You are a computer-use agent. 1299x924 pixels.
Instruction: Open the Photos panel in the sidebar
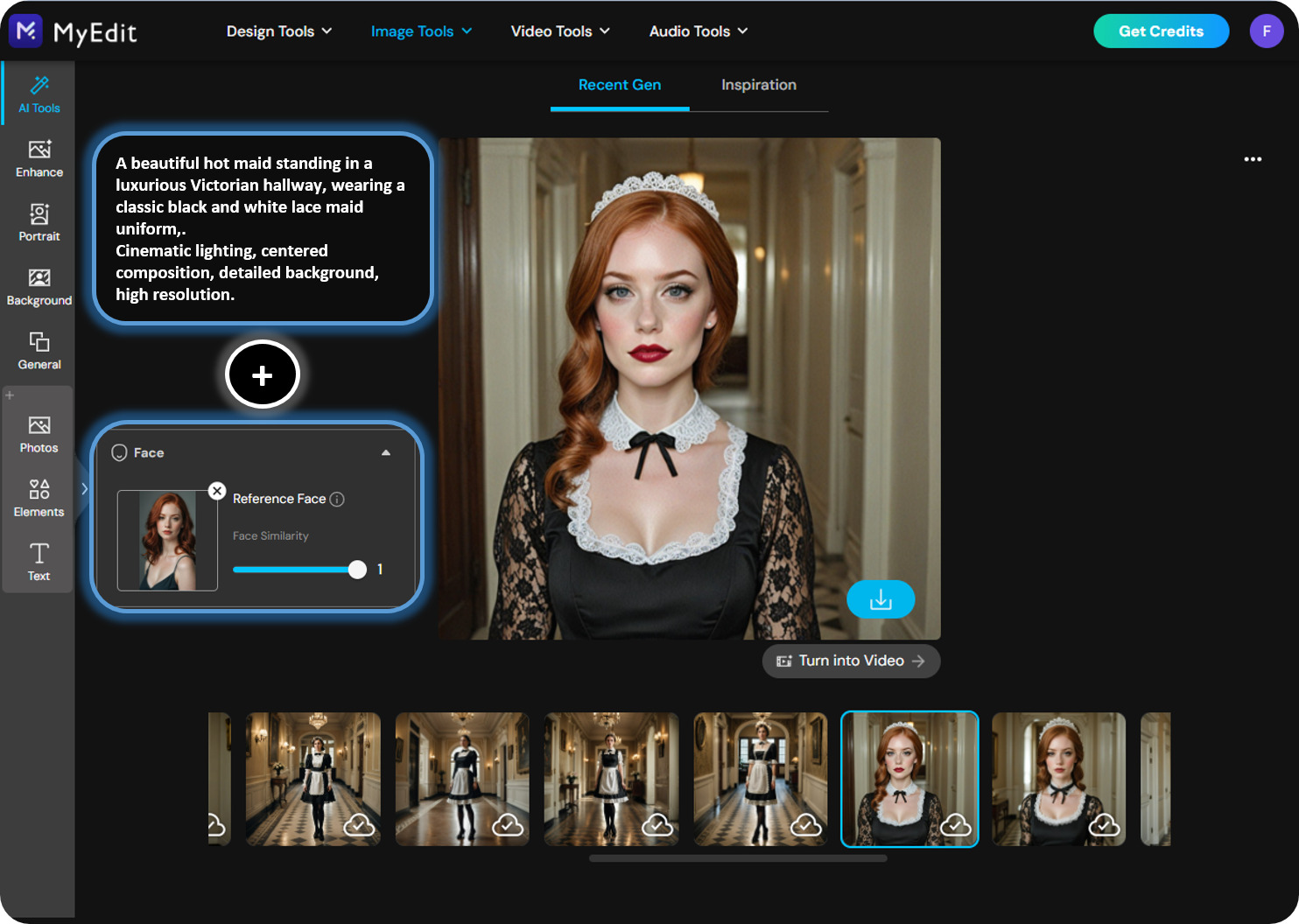[39, 432]
